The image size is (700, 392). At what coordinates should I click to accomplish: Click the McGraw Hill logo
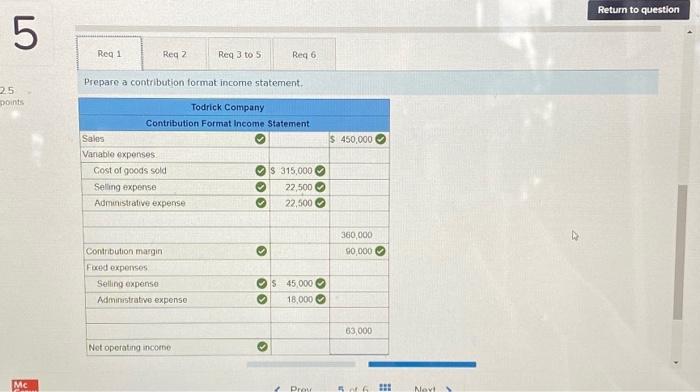25,386
